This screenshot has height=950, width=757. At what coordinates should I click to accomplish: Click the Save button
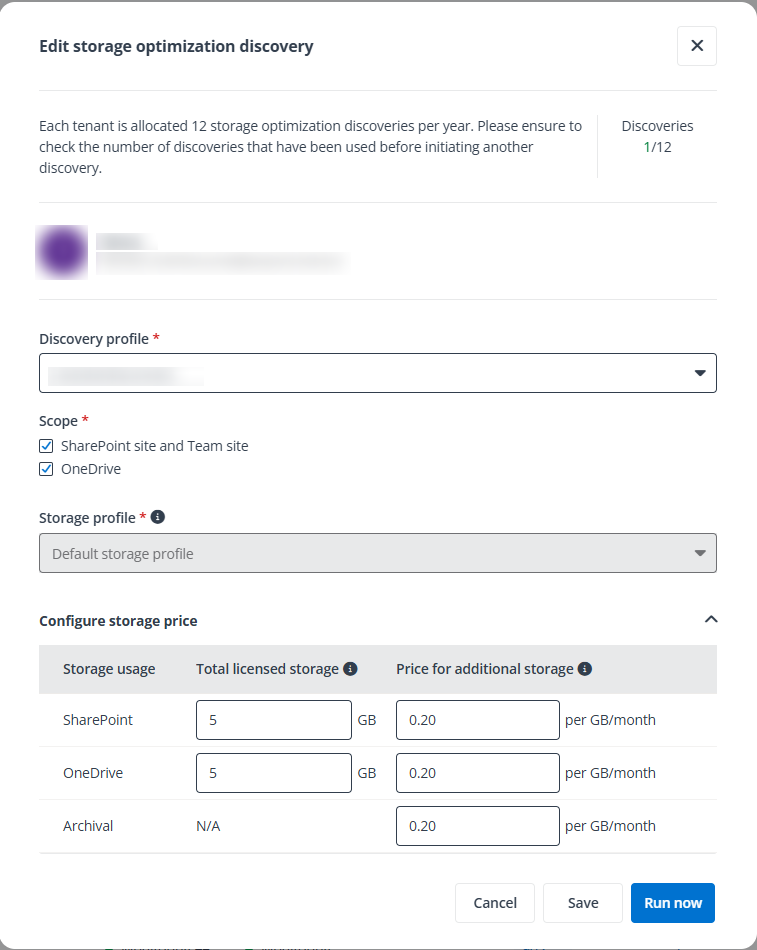[x=583, y=902]
